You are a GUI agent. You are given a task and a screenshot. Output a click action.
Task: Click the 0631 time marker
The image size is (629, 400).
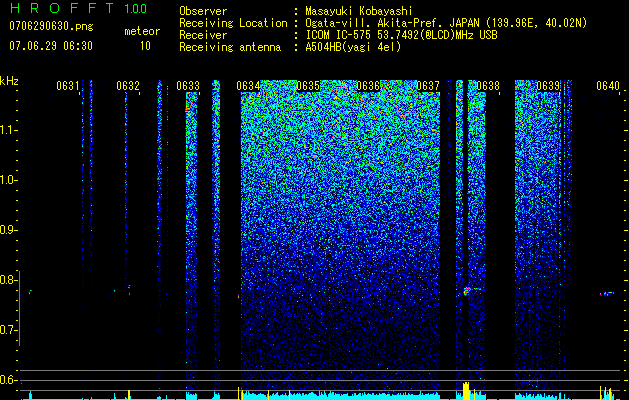[67, 86]
